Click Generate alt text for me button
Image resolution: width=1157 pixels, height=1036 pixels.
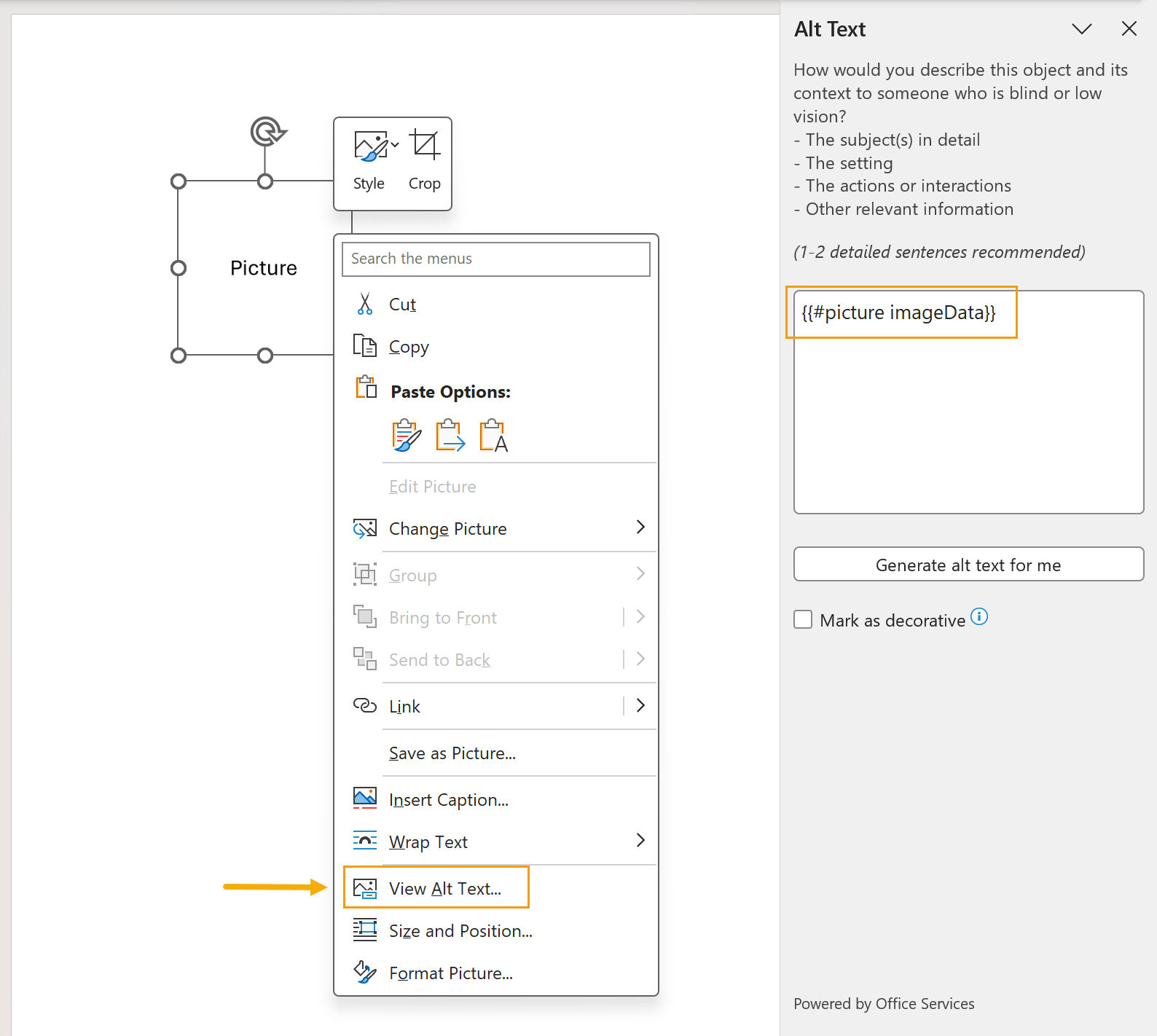click(968, 565)
